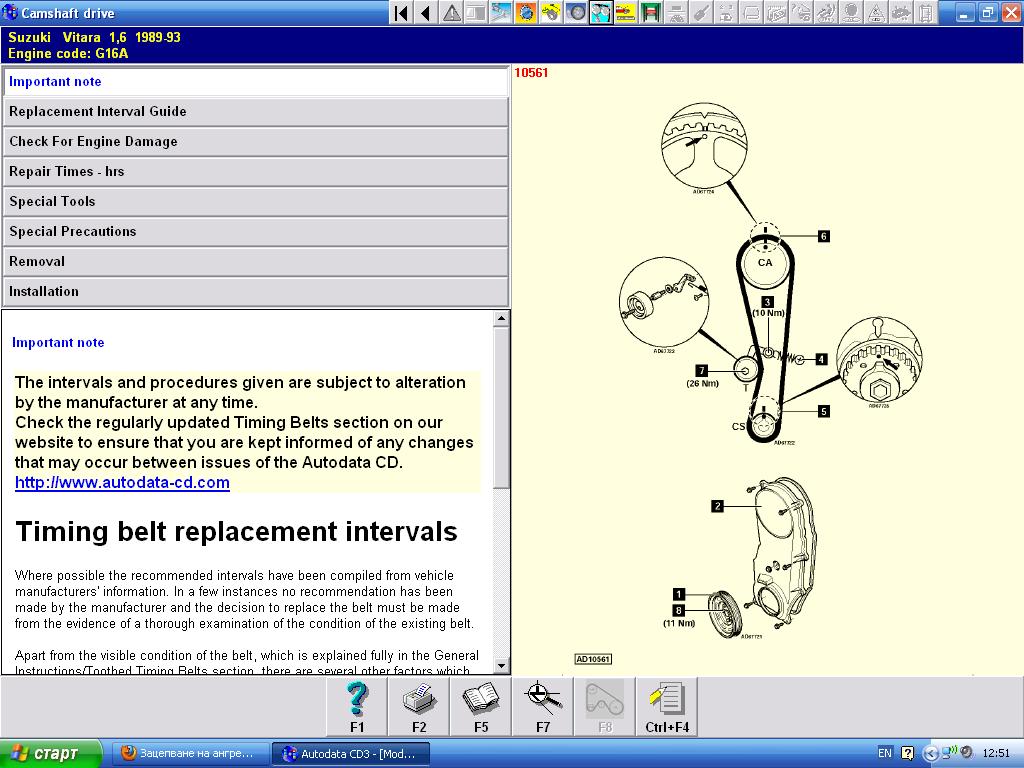This screenshot has height=768, width=1024.
Task: Open the Special Tools section
Action: [255, 201]
